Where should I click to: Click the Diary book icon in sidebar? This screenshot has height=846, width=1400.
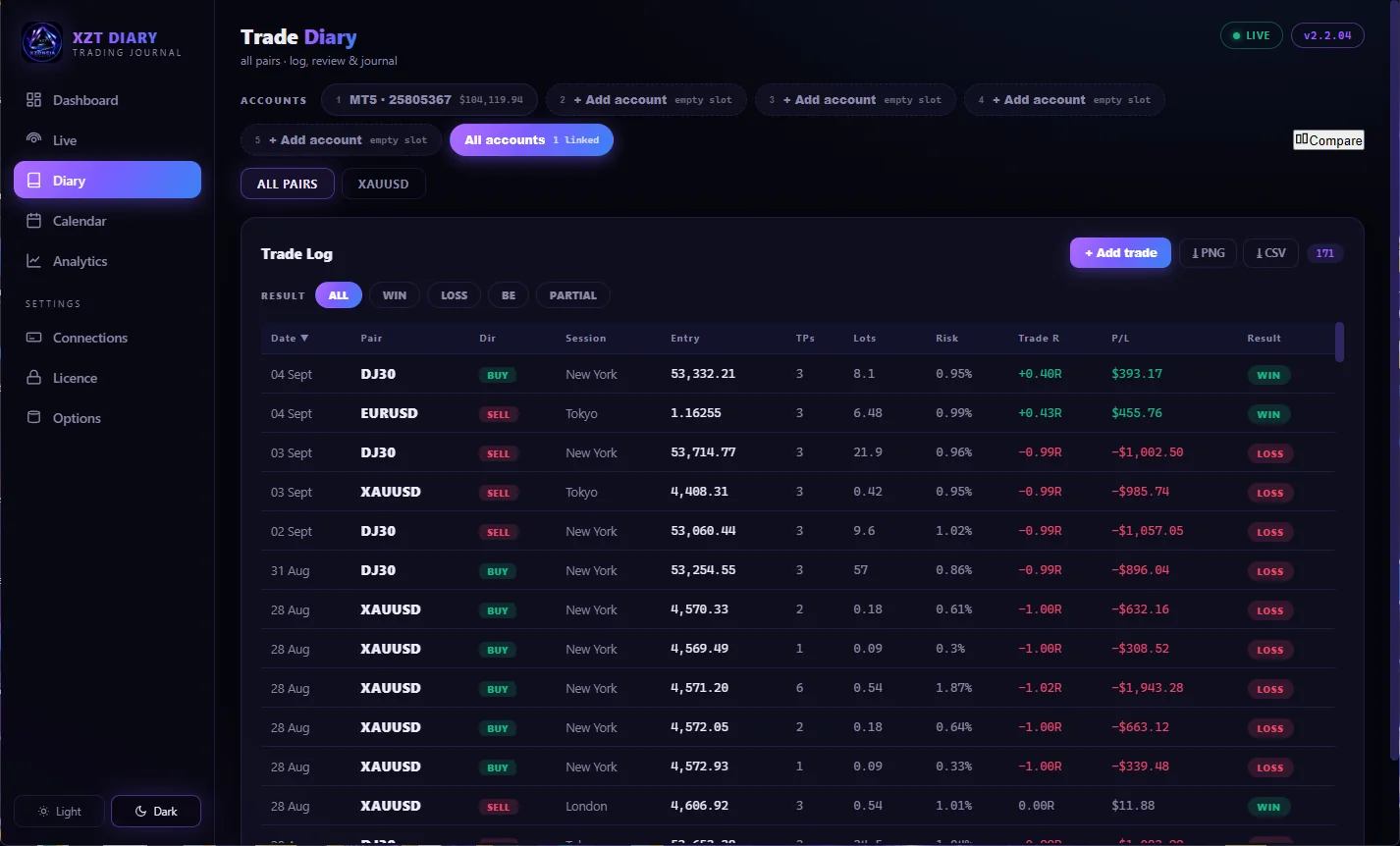click(33, 181)
